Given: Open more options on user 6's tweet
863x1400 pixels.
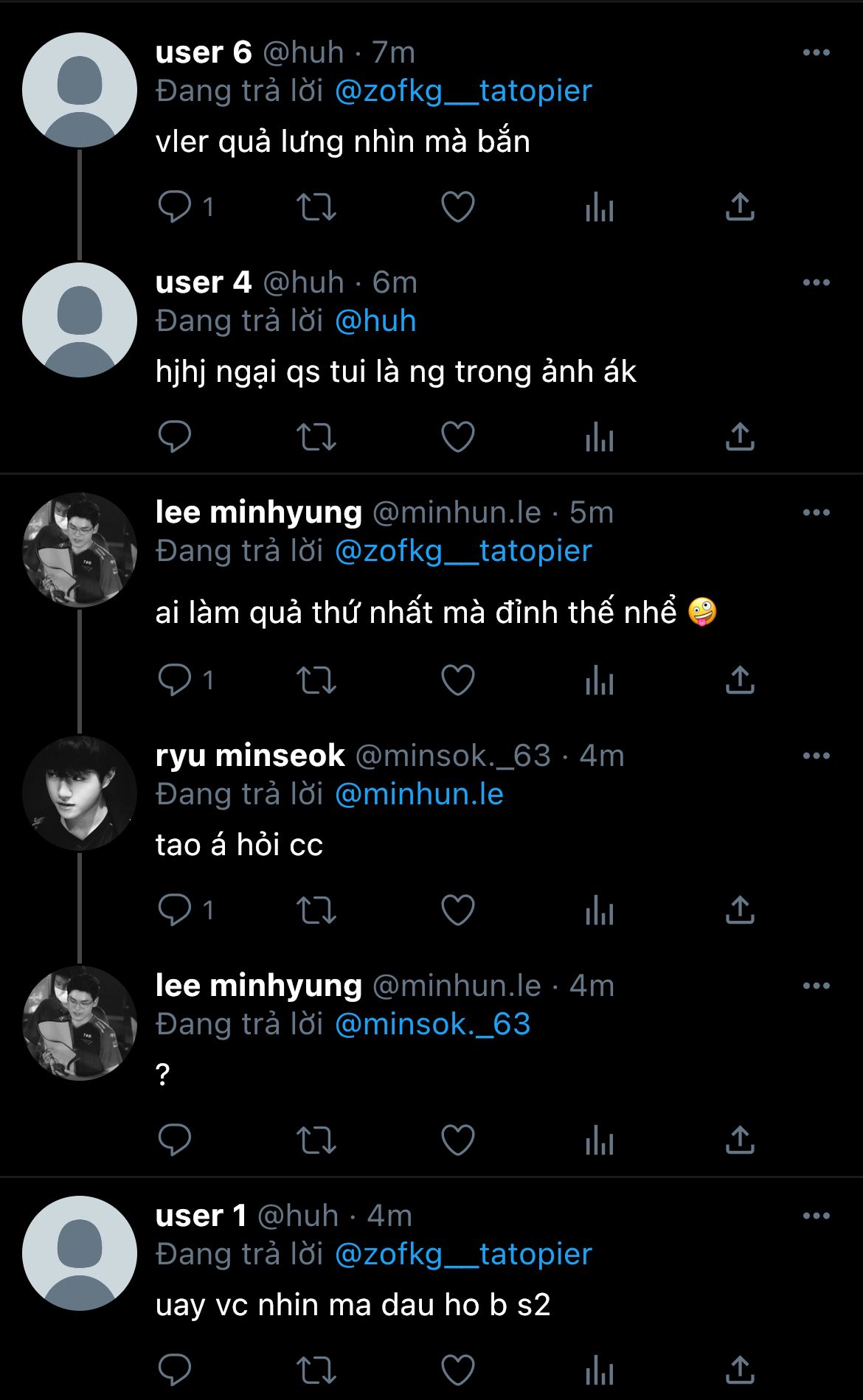Looking at the screenshot, I should 816,52.
